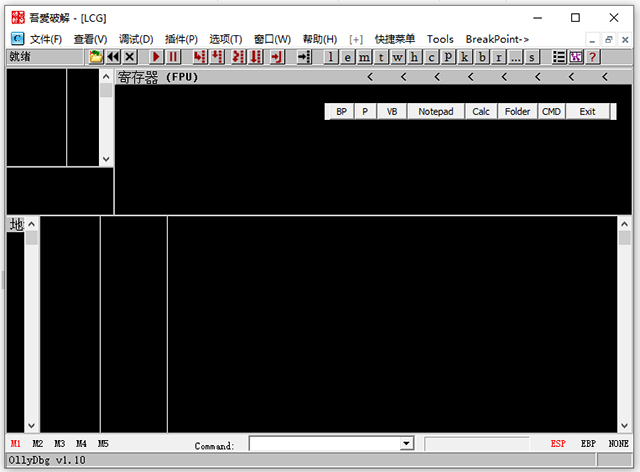Open the 快捷菜单 shortcut menu
Screen dimensions: 640x472
(x=395, y=39)
